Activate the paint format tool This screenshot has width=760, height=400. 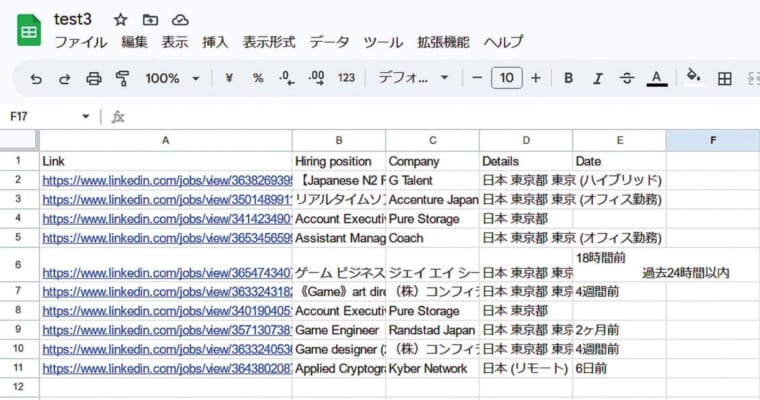coord(123,79)
